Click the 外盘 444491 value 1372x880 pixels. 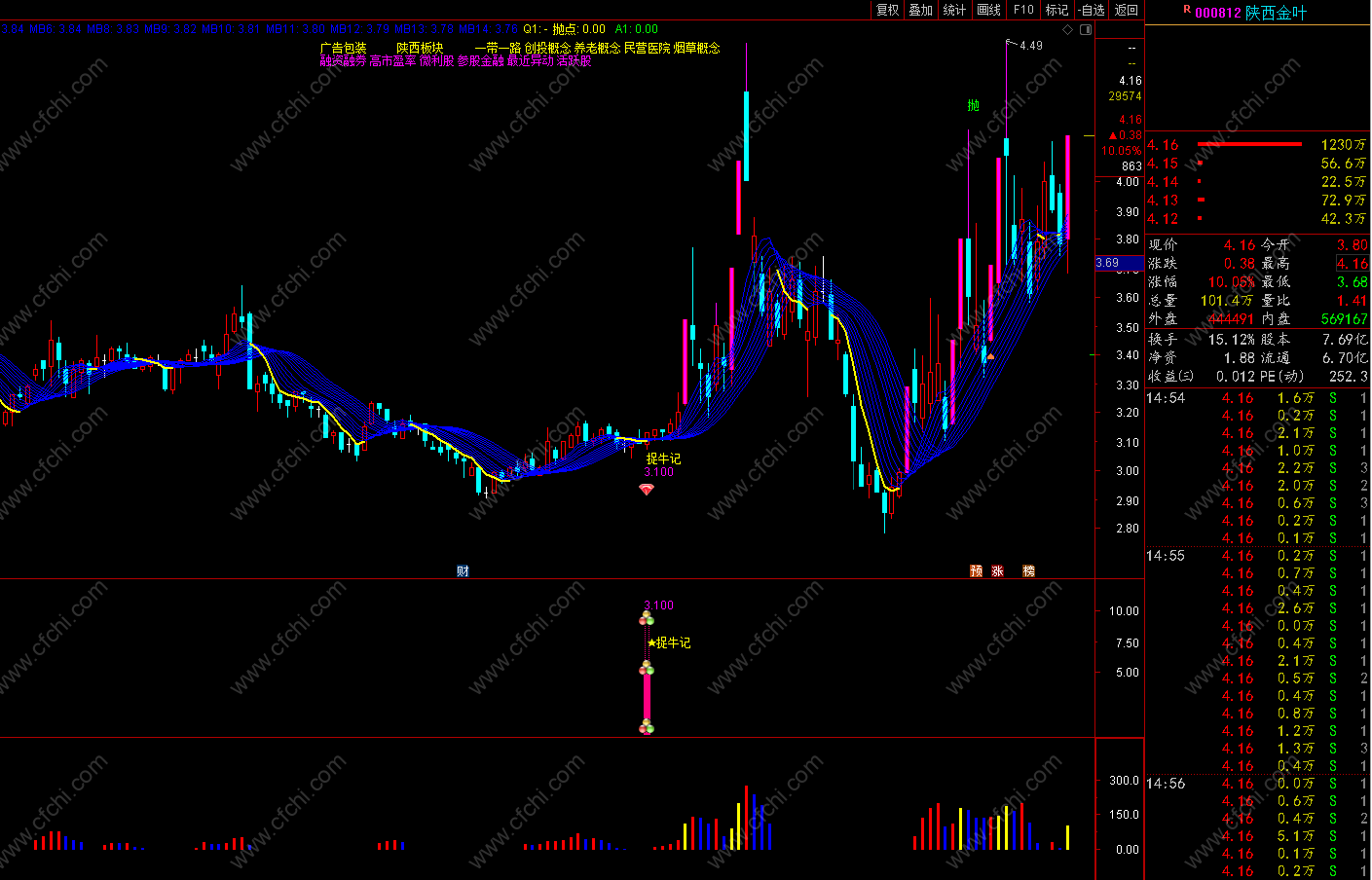tap(1231, 319)
